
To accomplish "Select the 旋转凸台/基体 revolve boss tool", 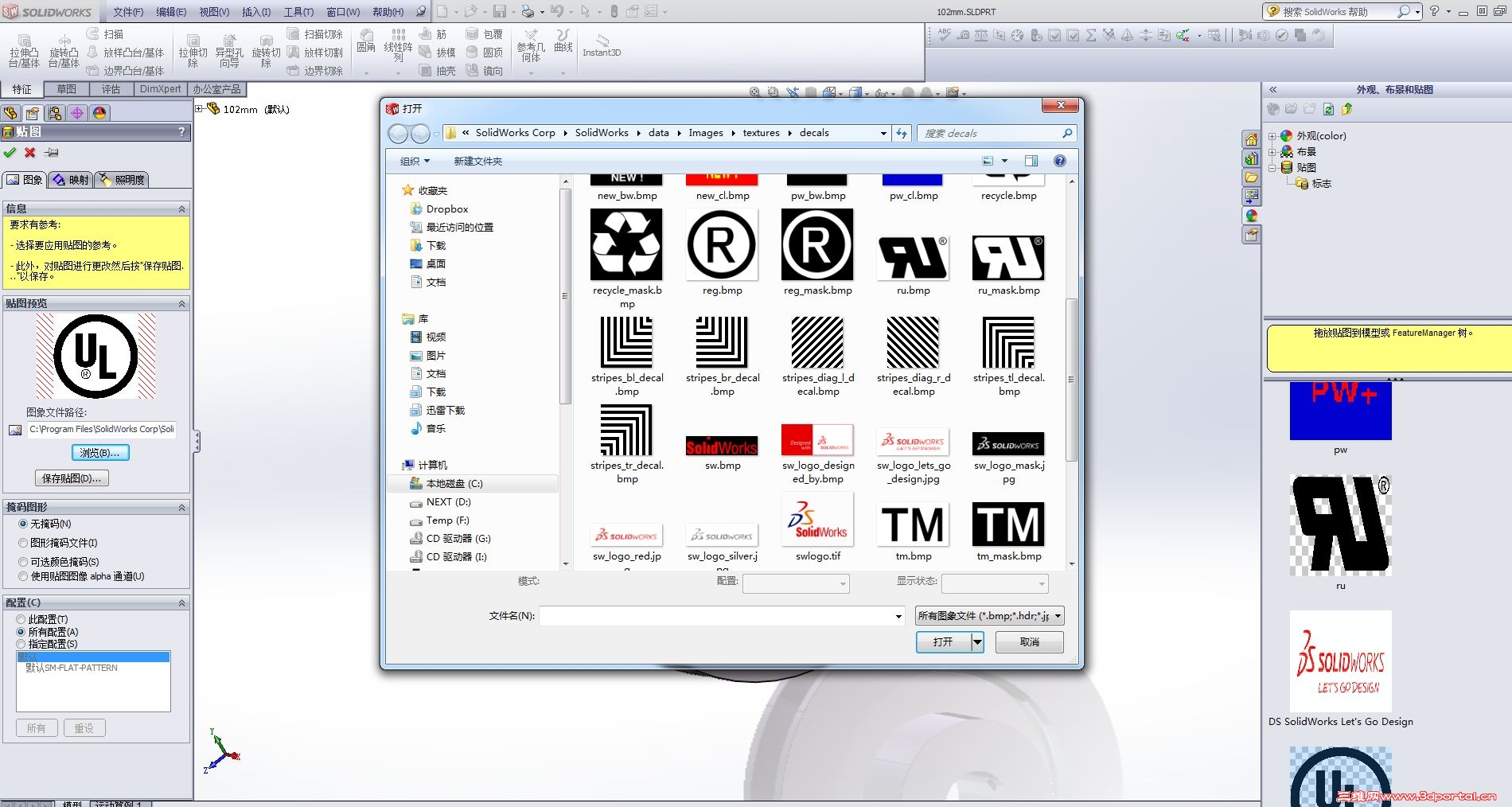I will point(64,51).
